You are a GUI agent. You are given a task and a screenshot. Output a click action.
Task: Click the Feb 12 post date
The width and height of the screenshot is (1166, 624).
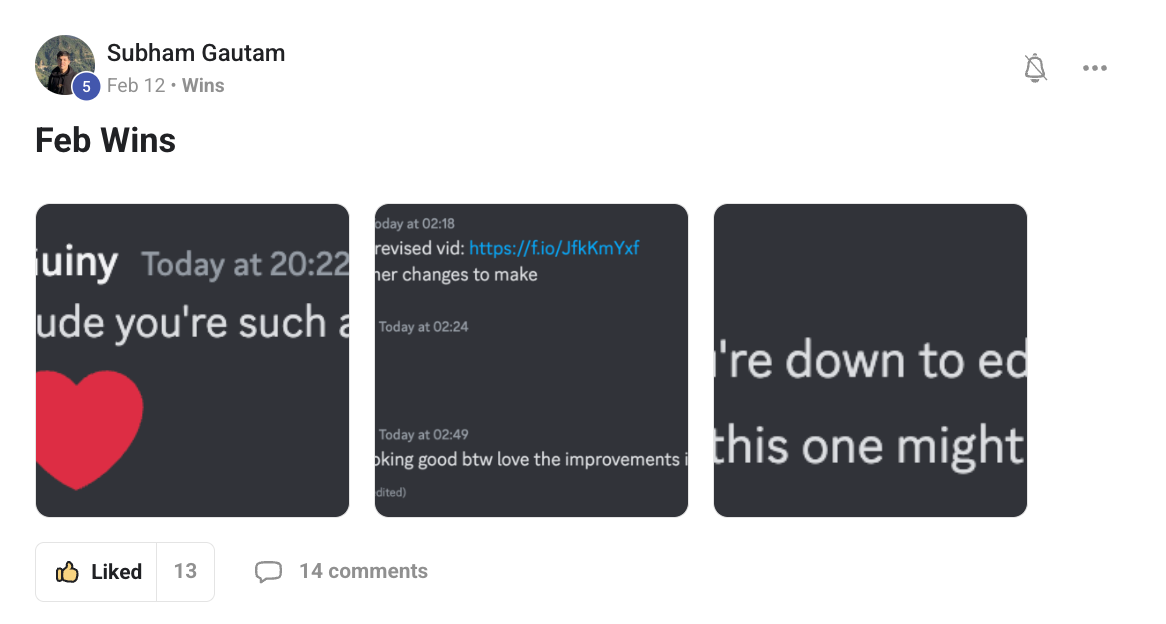(x=135, y=86)
